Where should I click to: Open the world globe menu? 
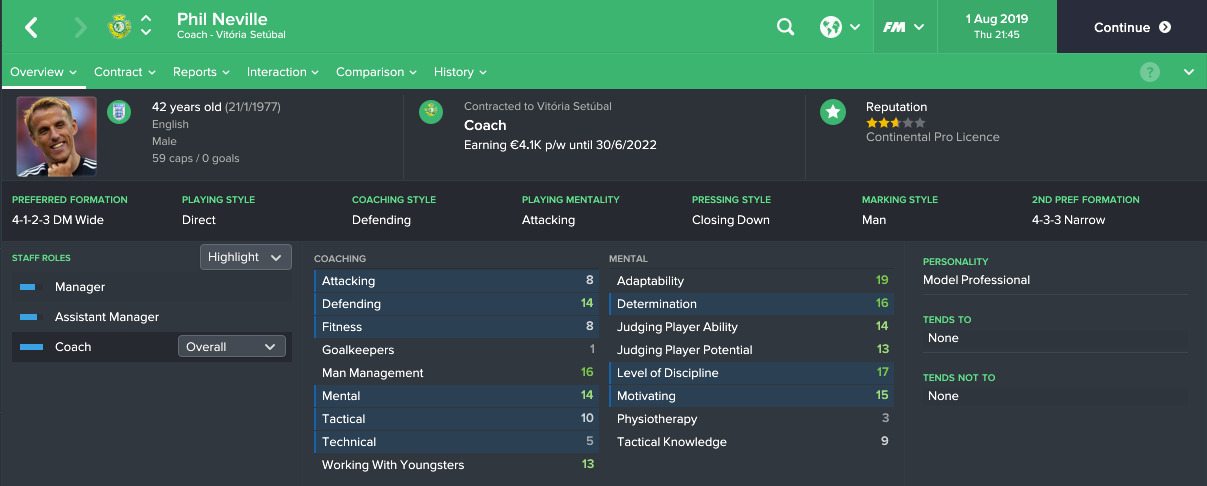840,27
